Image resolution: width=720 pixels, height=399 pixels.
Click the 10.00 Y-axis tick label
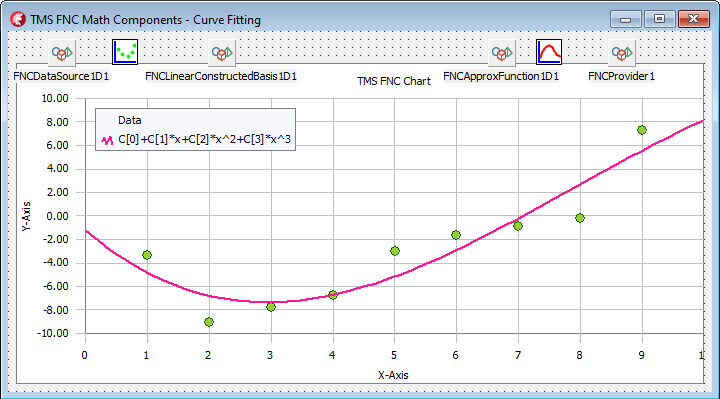click(55, 98)
